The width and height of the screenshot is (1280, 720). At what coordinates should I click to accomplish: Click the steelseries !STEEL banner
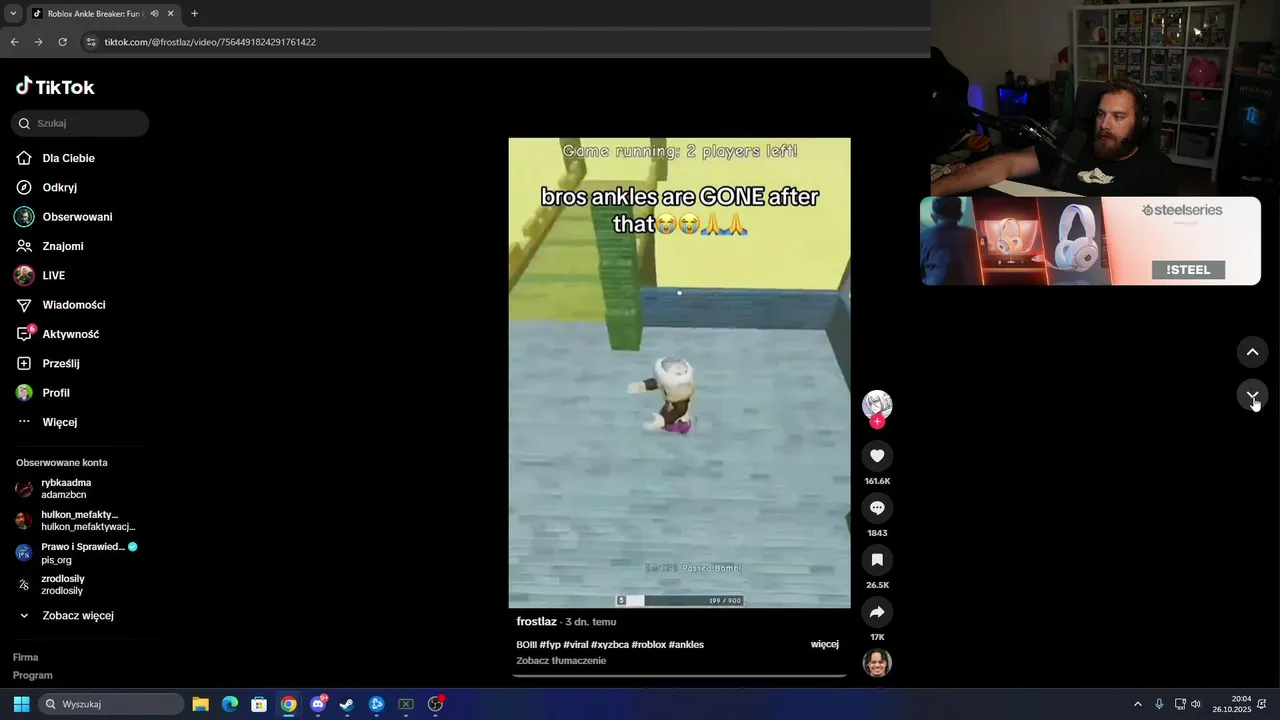pyautogui.click(x=1090, y=241)
